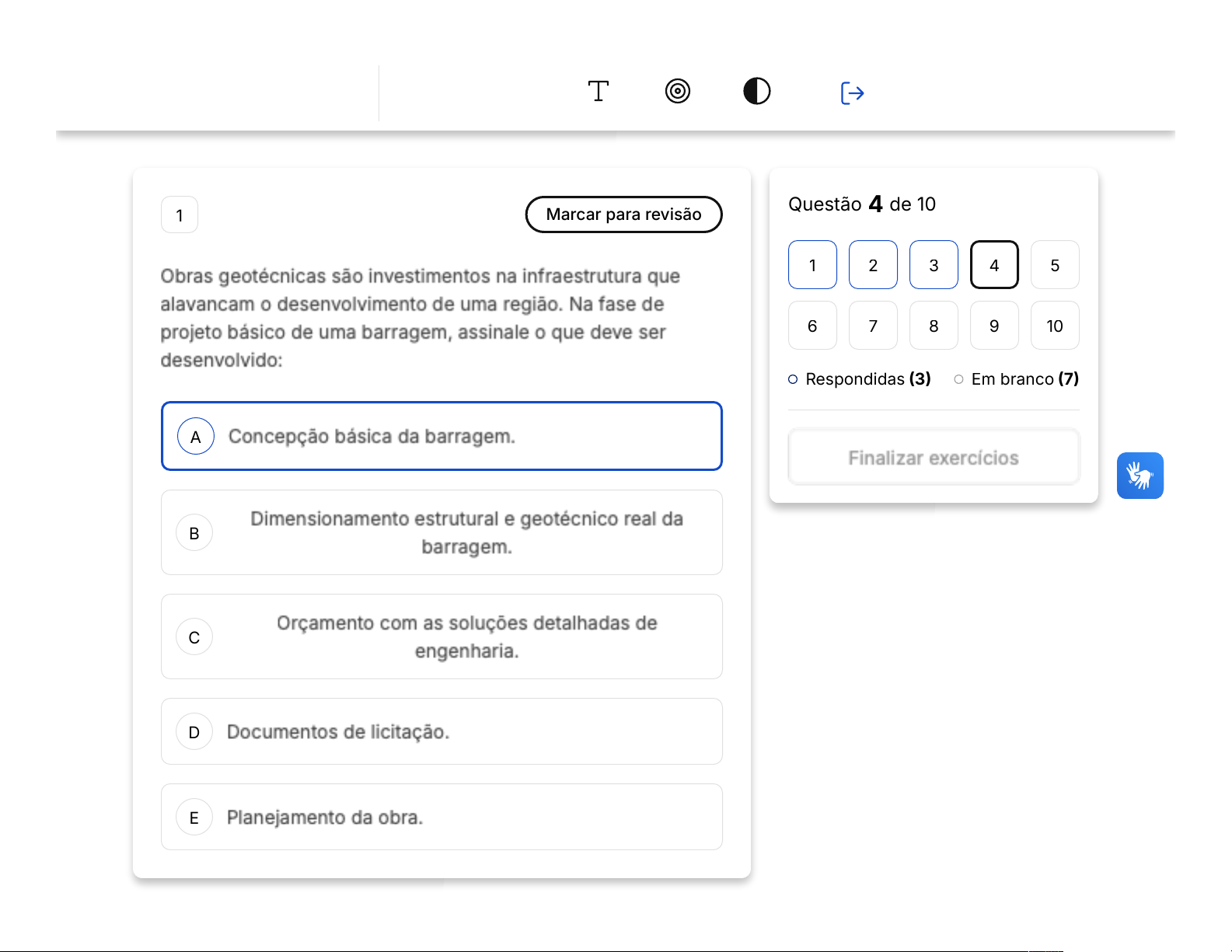Image resolution: width=1232 pixels, height=952 pixels.
Task: Click the blue exit arrow icon
Action: [x=852, y=93]
